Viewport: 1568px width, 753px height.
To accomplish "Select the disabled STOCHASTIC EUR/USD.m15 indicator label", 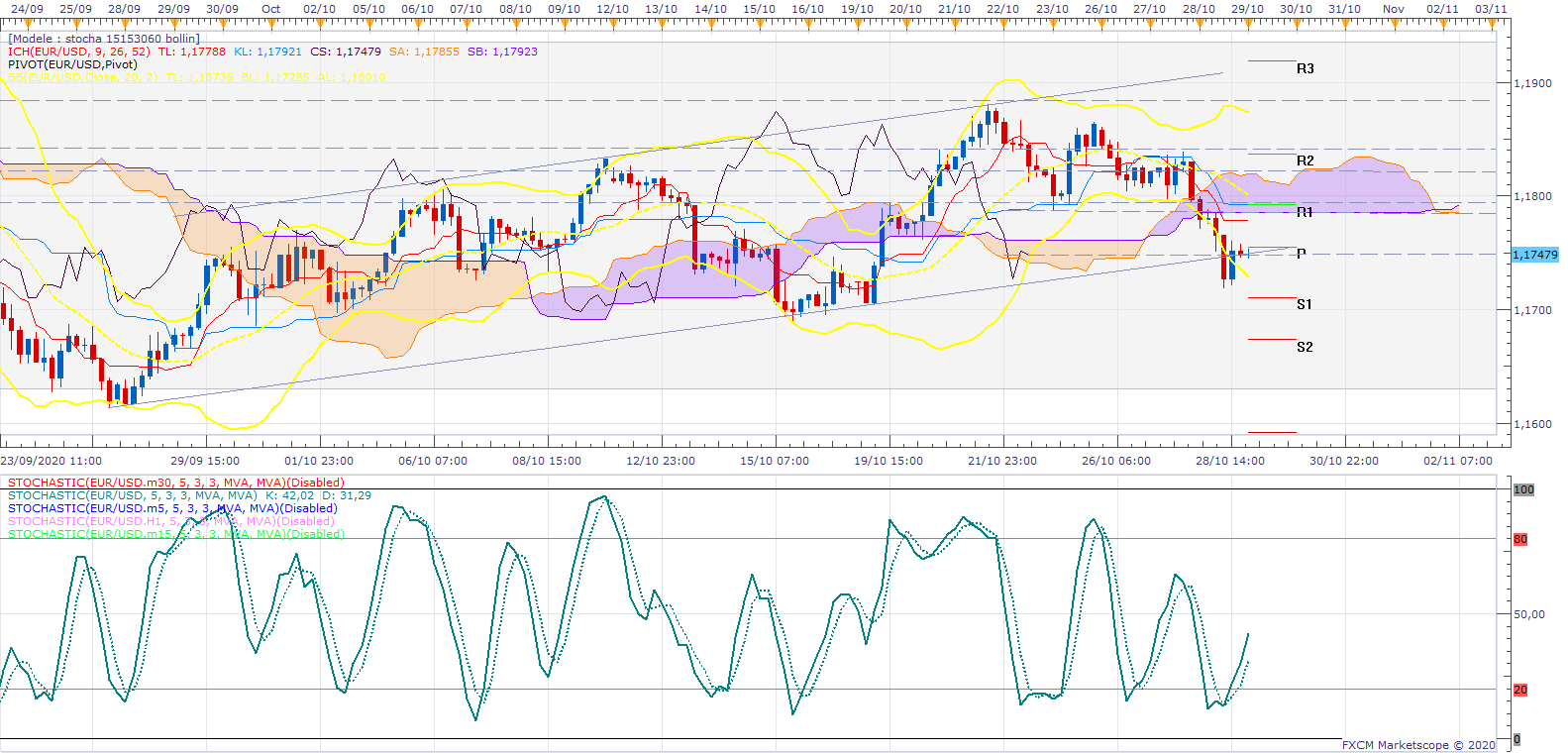I will tap(176, 534).
